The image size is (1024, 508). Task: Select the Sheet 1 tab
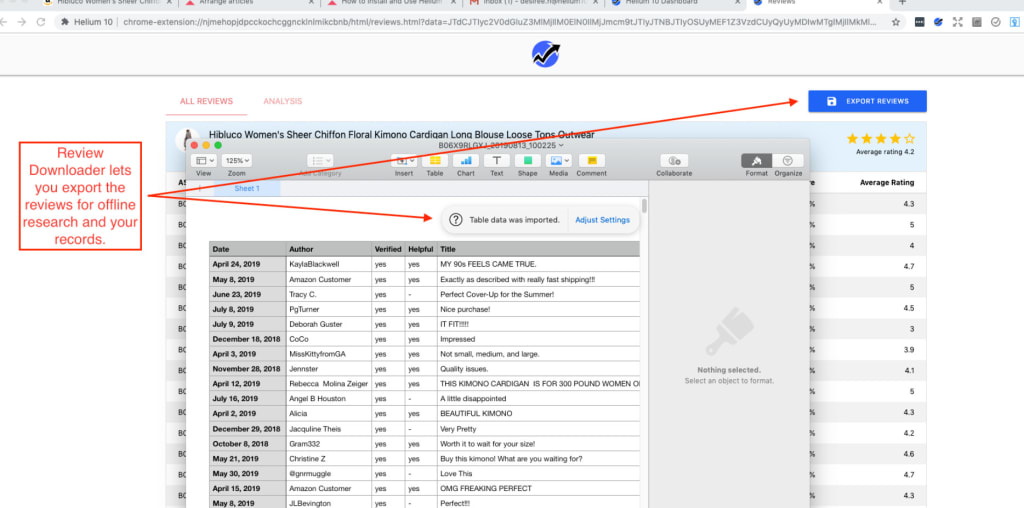coord(247,189)
